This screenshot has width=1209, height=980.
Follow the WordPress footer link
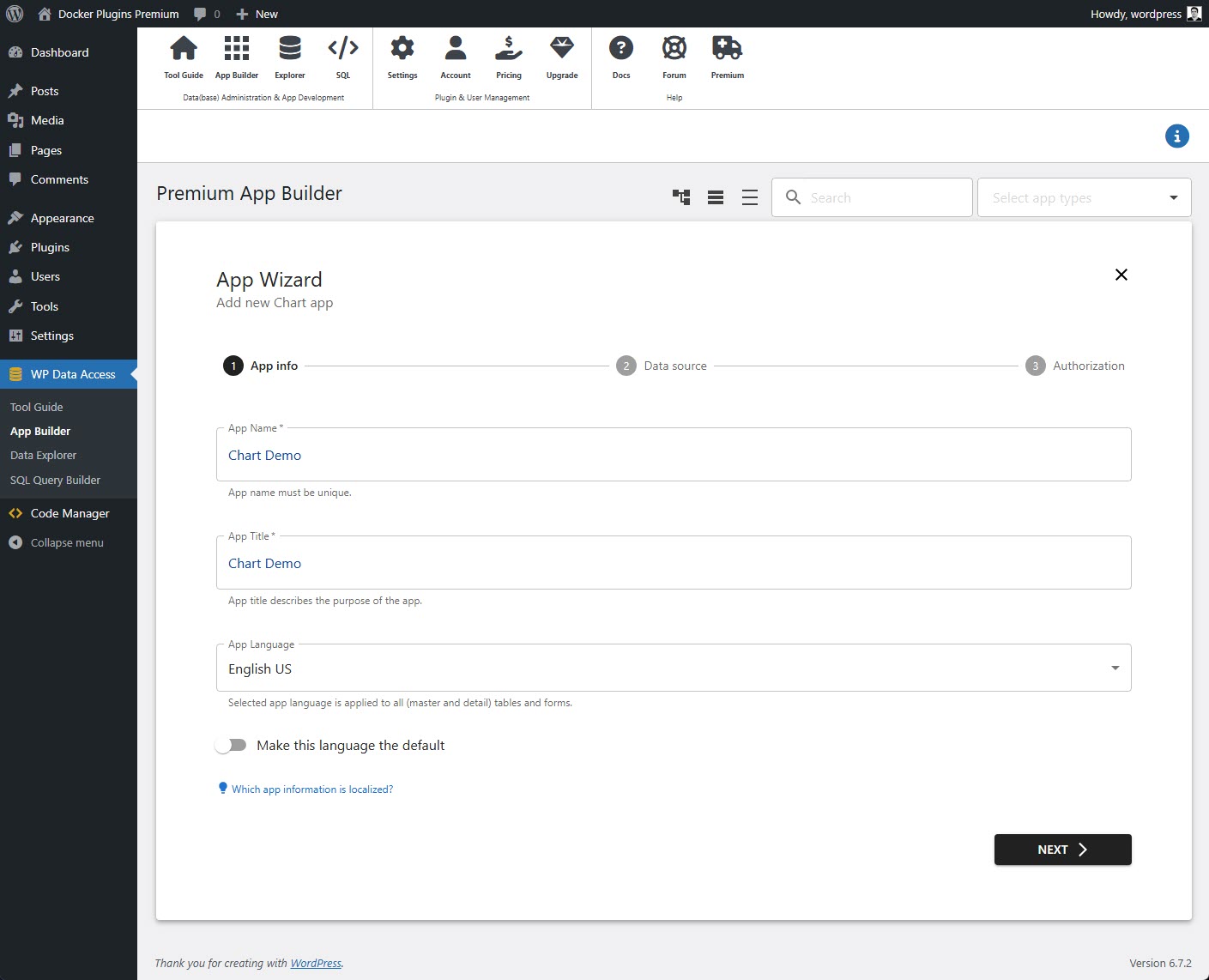[316, 963]
